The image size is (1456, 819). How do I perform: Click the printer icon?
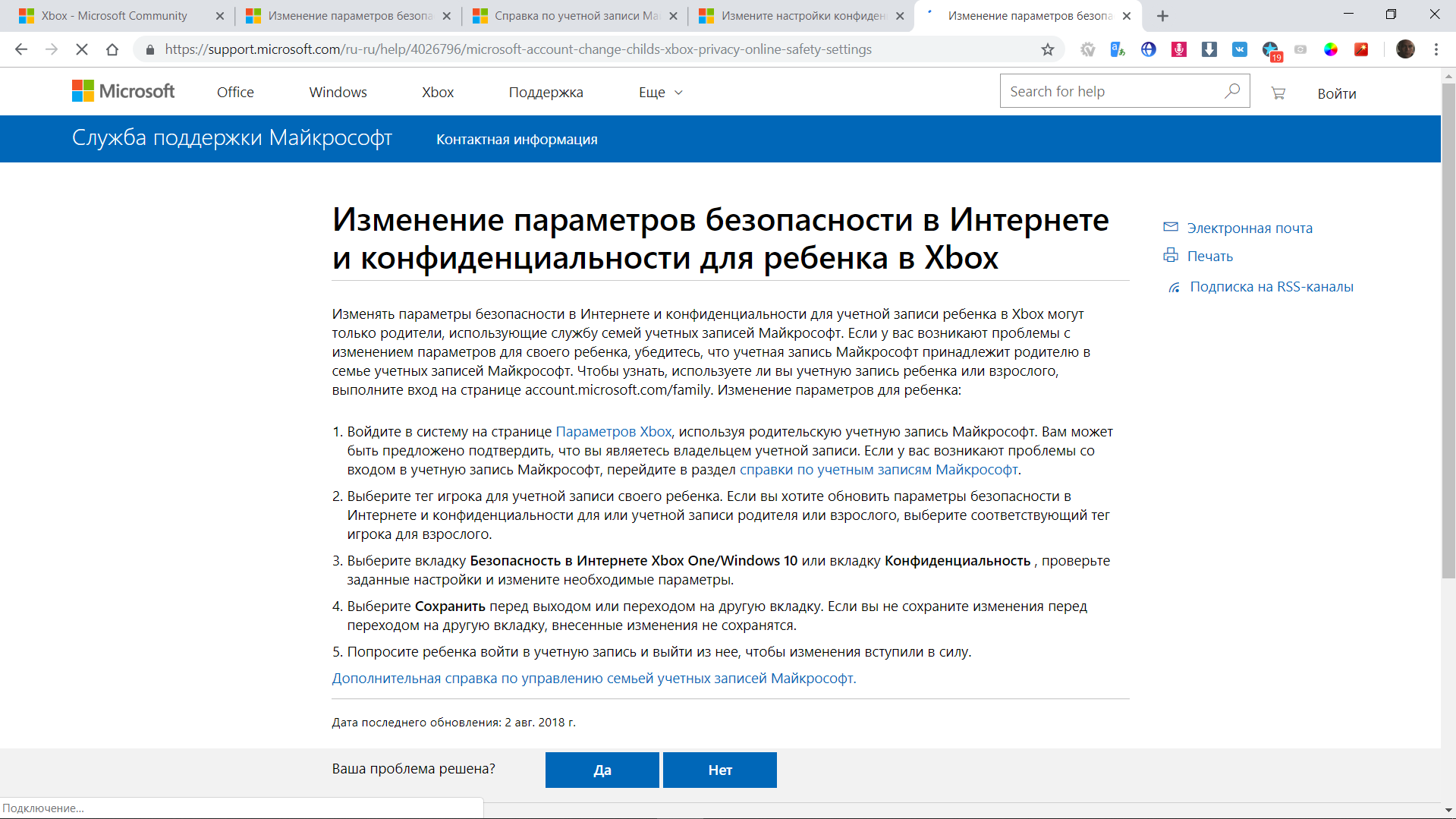[1171, 255]
